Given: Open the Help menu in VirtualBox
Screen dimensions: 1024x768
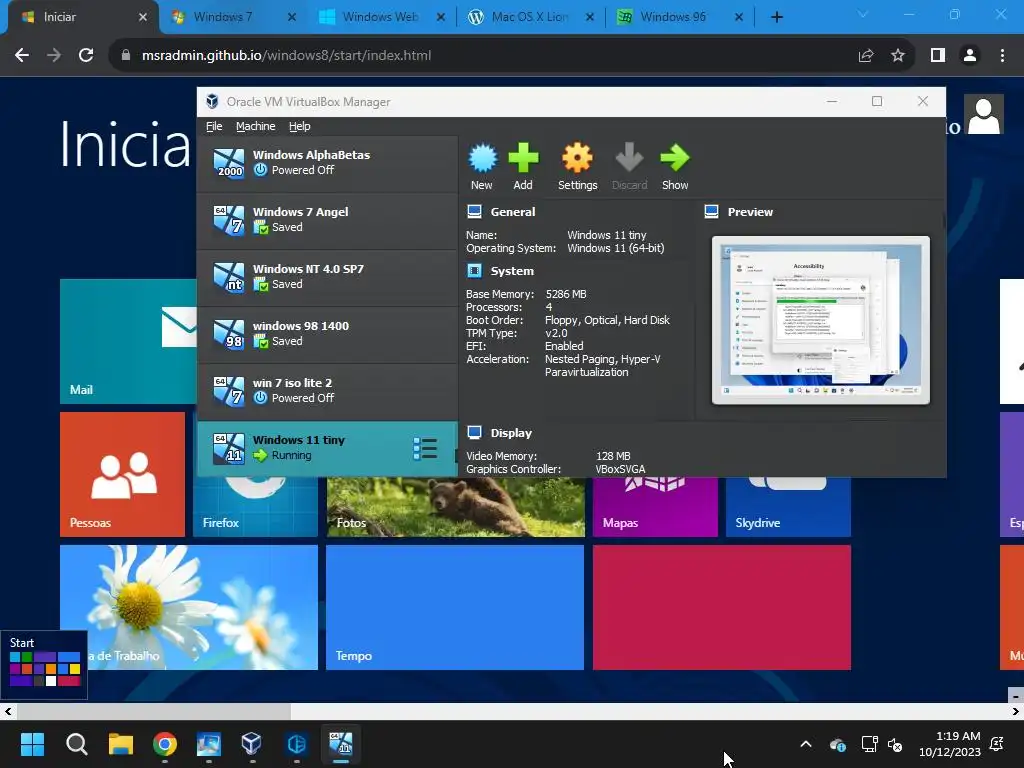Looking at the screenshot, I should (300, 126).
